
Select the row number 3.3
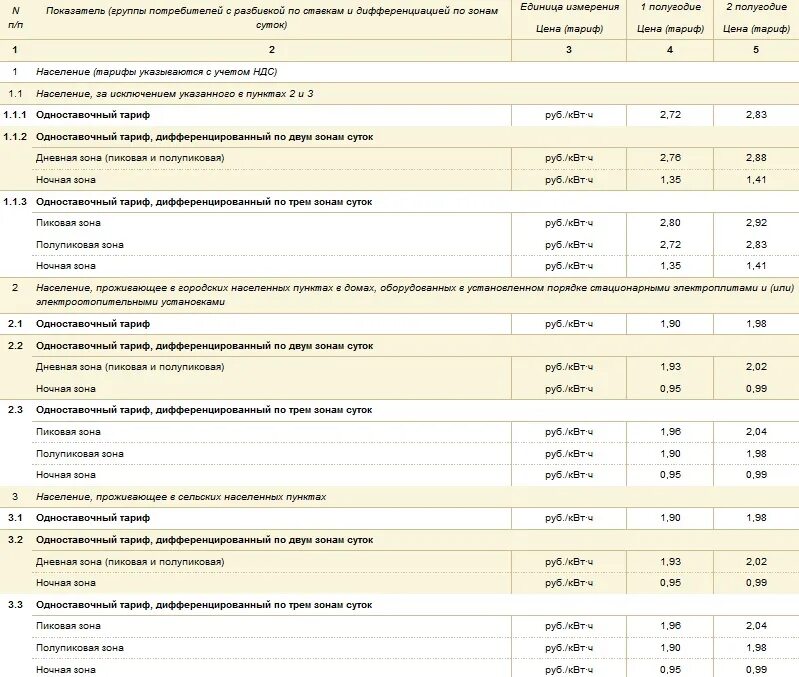click(15, 605)
